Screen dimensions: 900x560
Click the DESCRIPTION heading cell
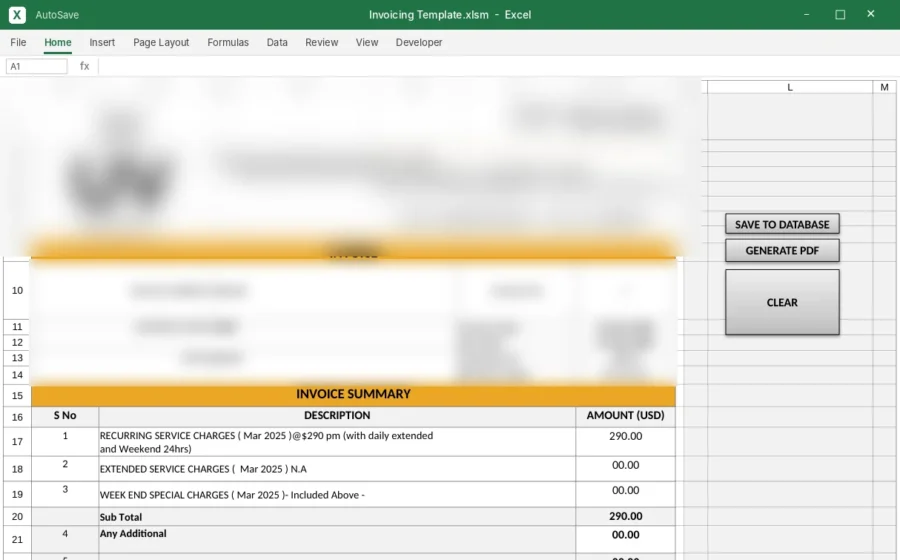click(x=337, y=416)
